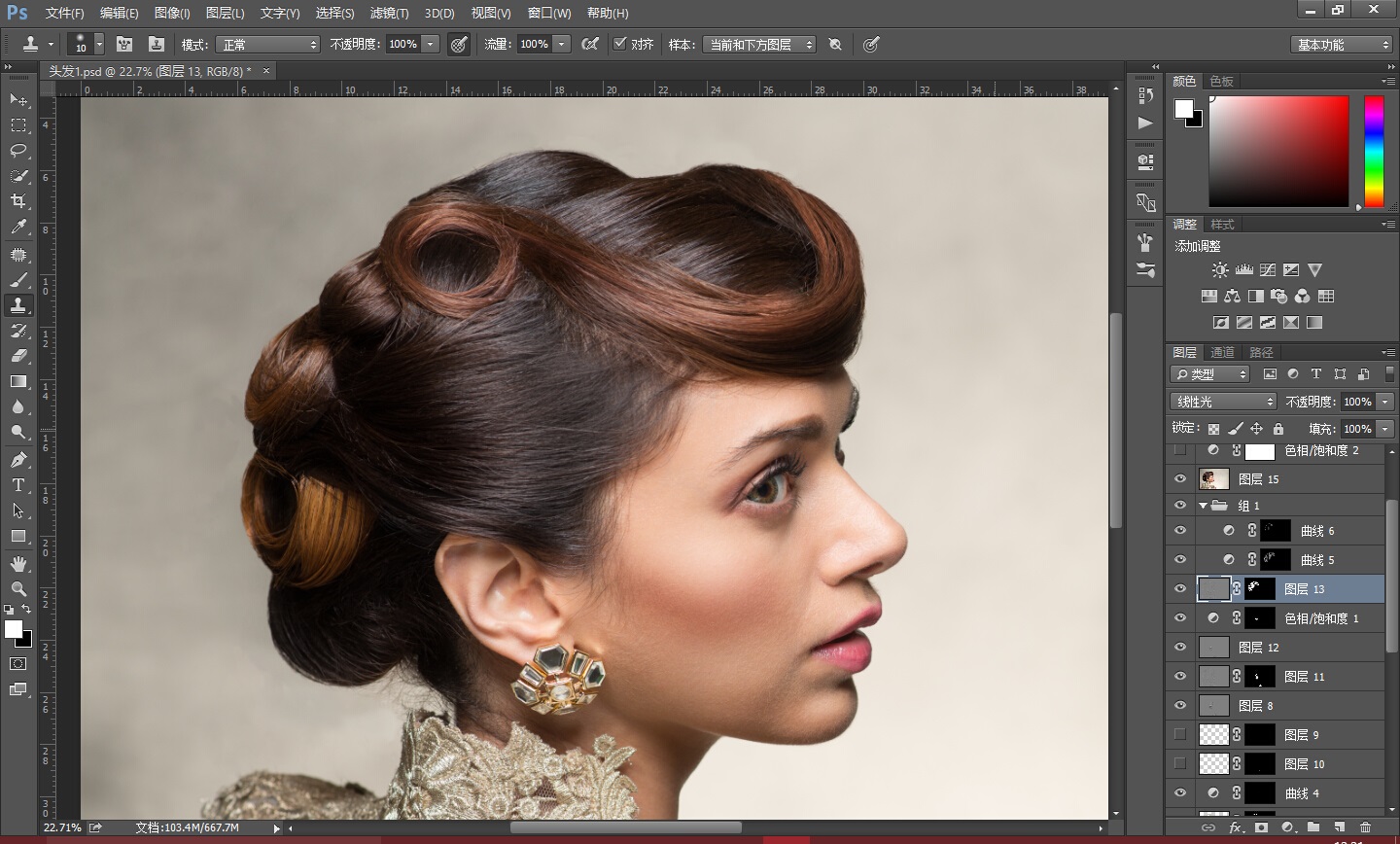Open the clone stamp mode dropdown (正常)
The image size is (1400, 844).
(267, 45)
